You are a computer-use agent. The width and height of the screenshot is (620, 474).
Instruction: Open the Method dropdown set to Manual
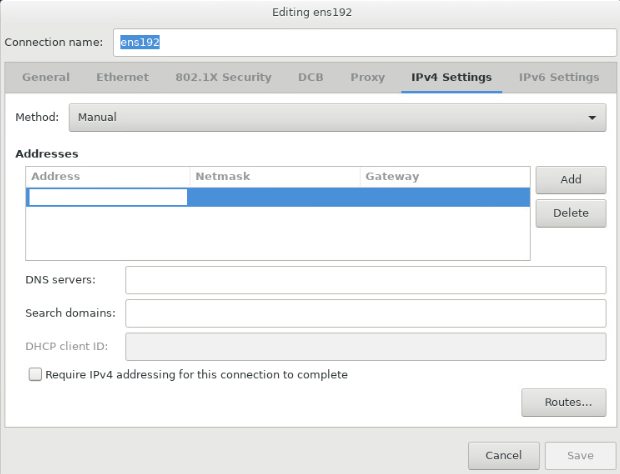tap(337, 117)
